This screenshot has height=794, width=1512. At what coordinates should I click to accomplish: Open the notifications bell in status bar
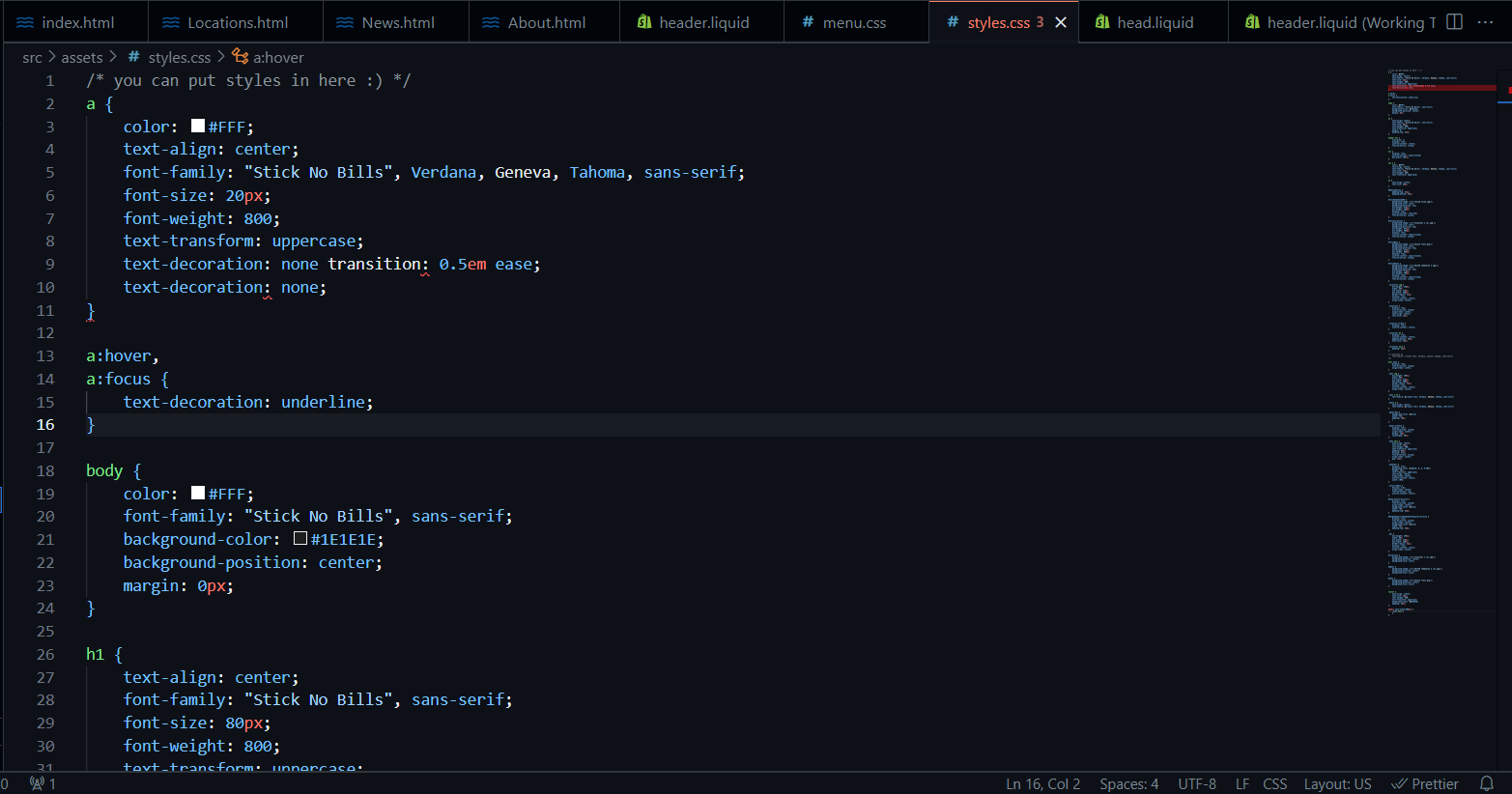pyautogui.click(x=1487, y=783)
